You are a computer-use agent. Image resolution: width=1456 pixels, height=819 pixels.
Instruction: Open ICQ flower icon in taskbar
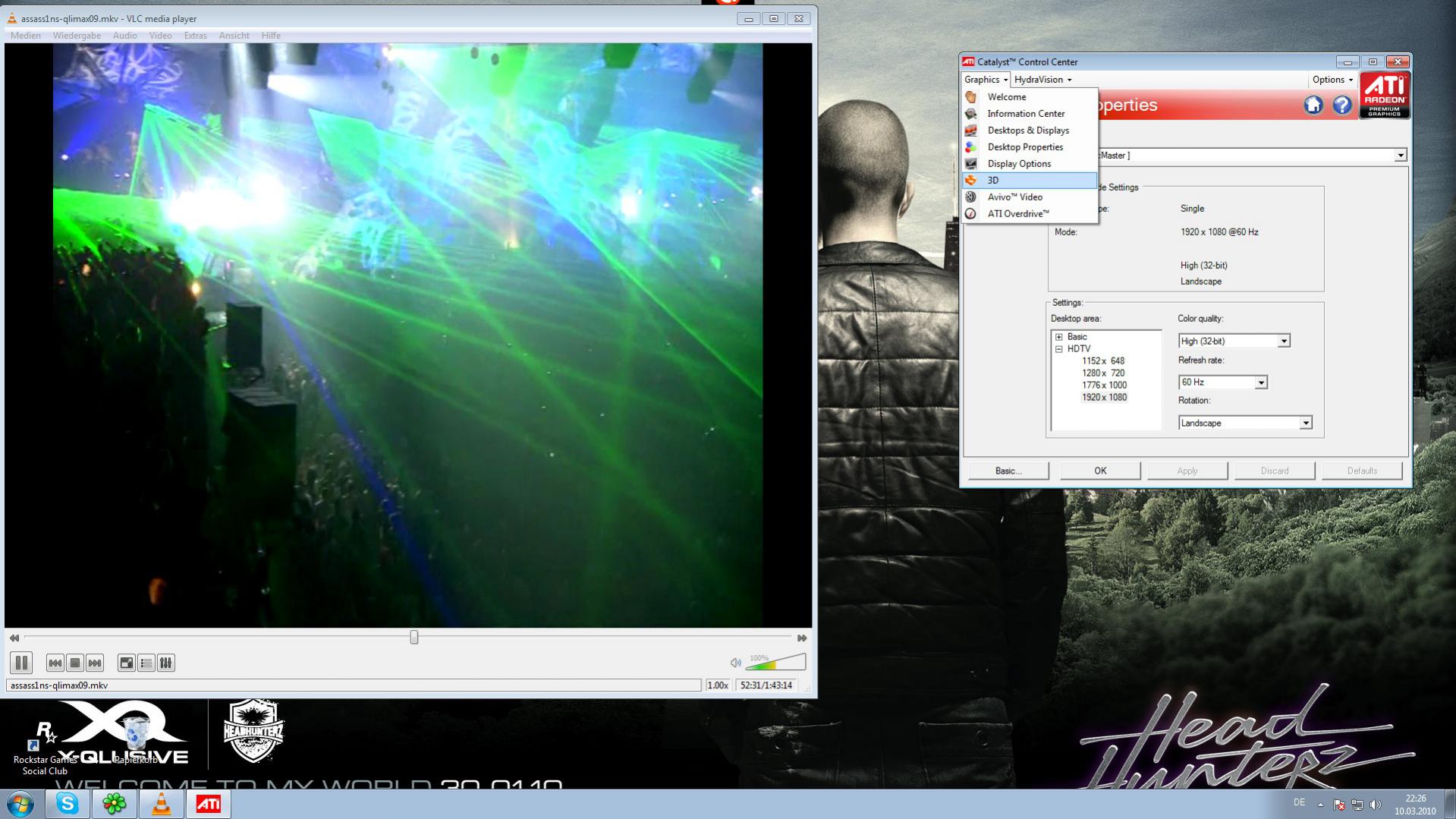pyautogui.click(x=114, y=805)
